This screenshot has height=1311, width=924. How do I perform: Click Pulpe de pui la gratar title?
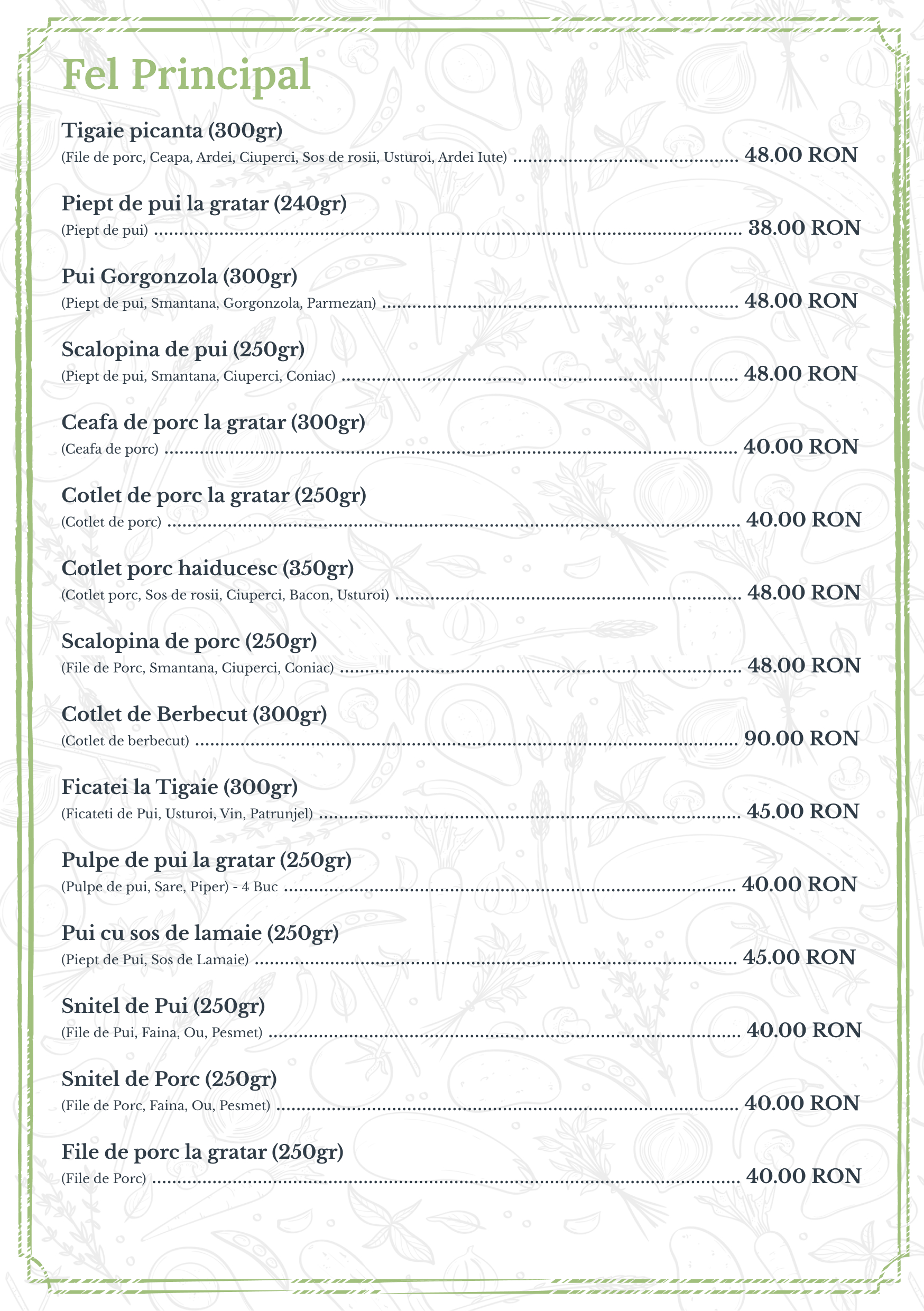click(206, 860)
